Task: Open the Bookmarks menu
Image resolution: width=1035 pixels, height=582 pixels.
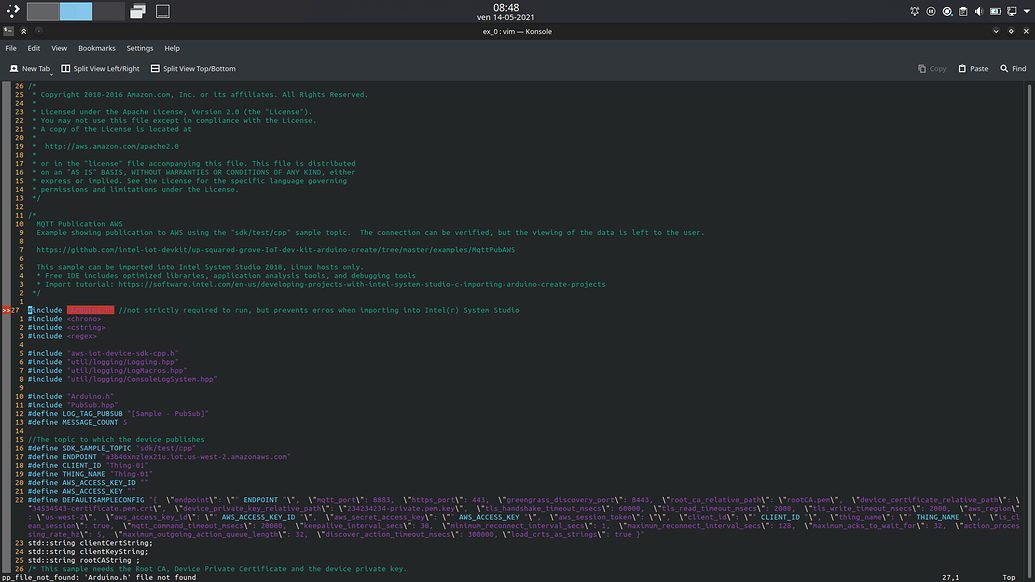Action: coord(96,47)
